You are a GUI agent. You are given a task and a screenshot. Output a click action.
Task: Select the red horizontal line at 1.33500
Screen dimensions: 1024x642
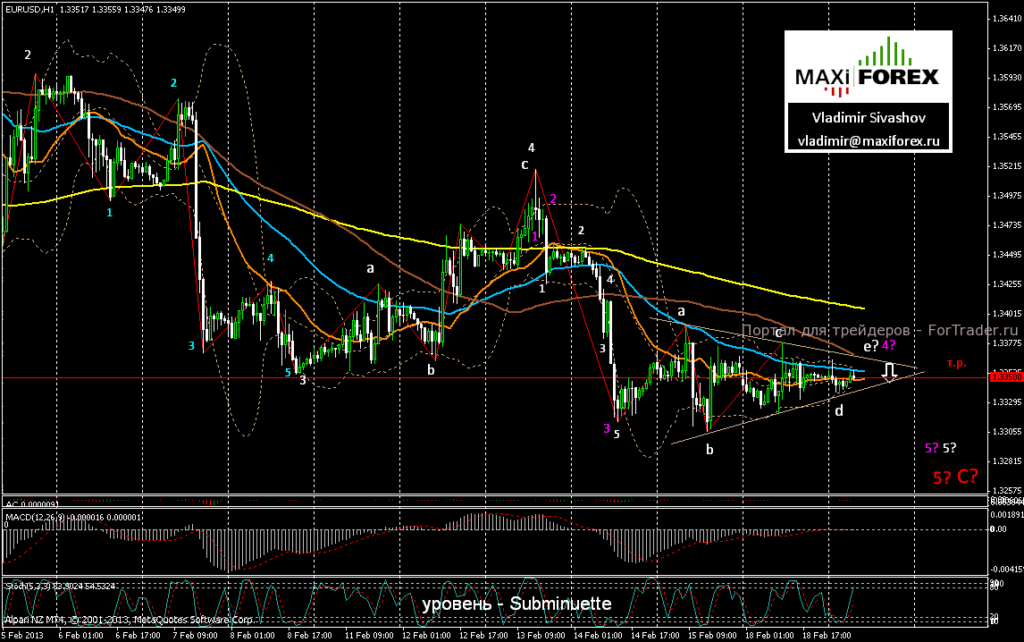click(495, 377)
